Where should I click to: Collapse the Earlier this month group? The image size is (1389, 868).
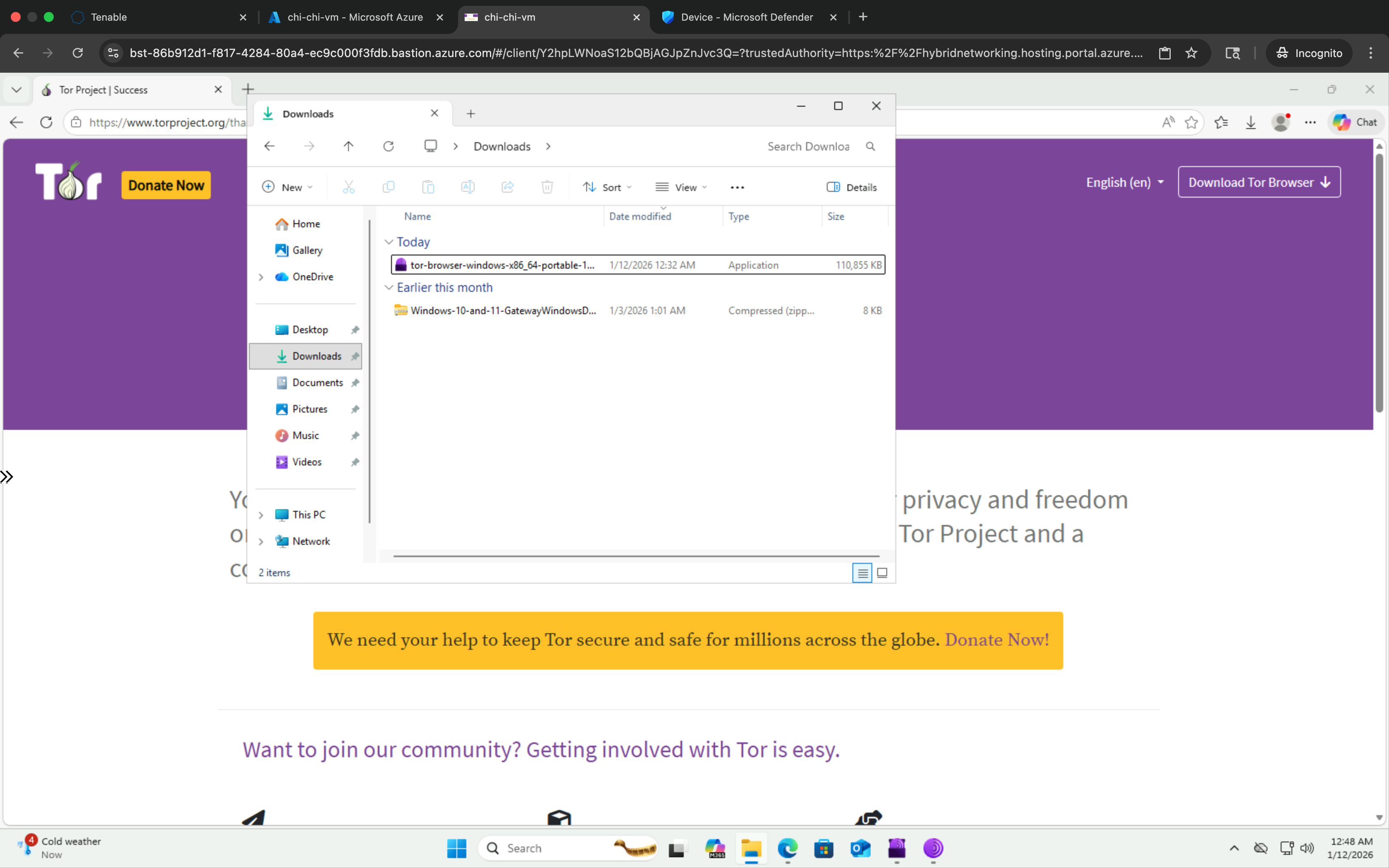coord(389,288)
